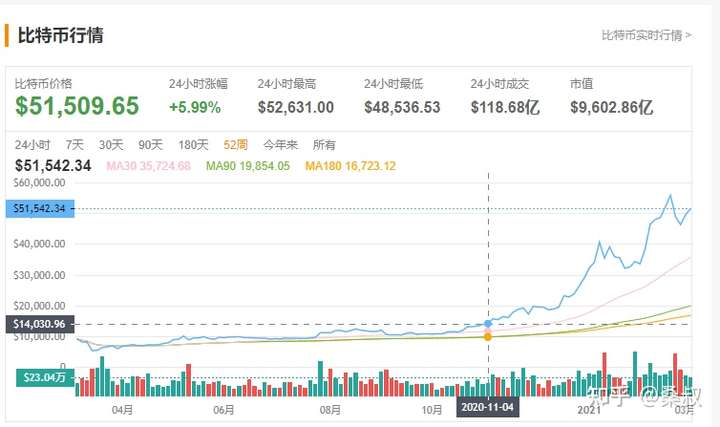
Task: Click the price-line peak near $55,000
Action: pos(670,196)
